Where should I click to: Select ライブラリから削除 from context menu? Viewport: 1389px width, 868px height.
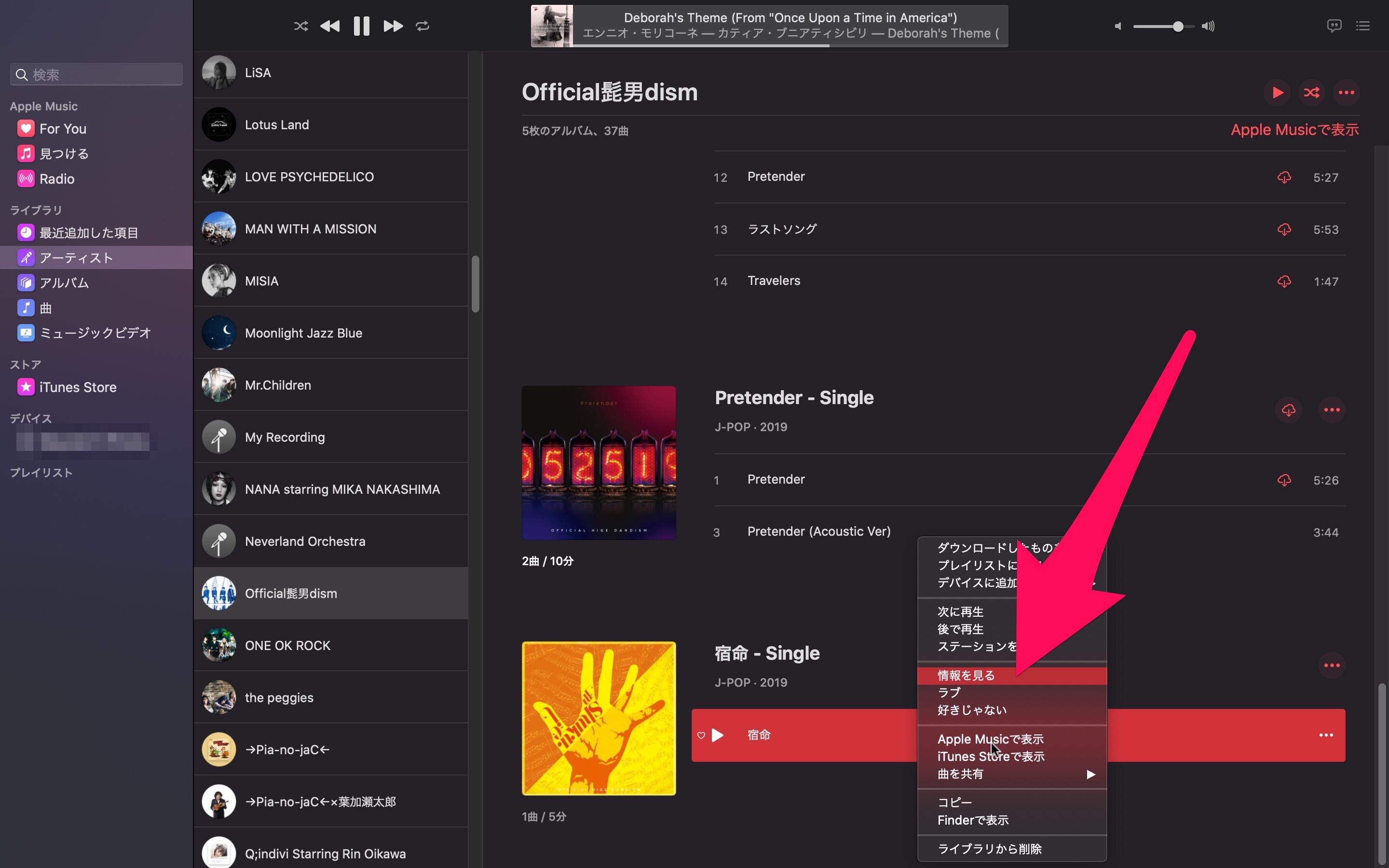click(989, 848)
